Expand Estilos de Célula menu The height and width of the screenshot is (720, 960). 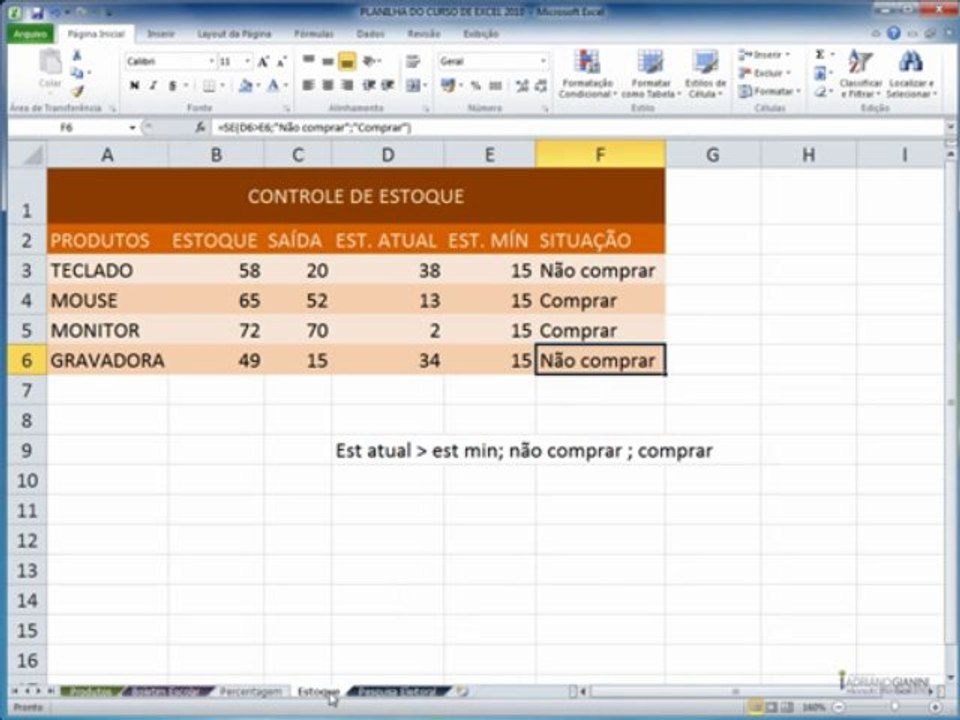pos(705,73)
